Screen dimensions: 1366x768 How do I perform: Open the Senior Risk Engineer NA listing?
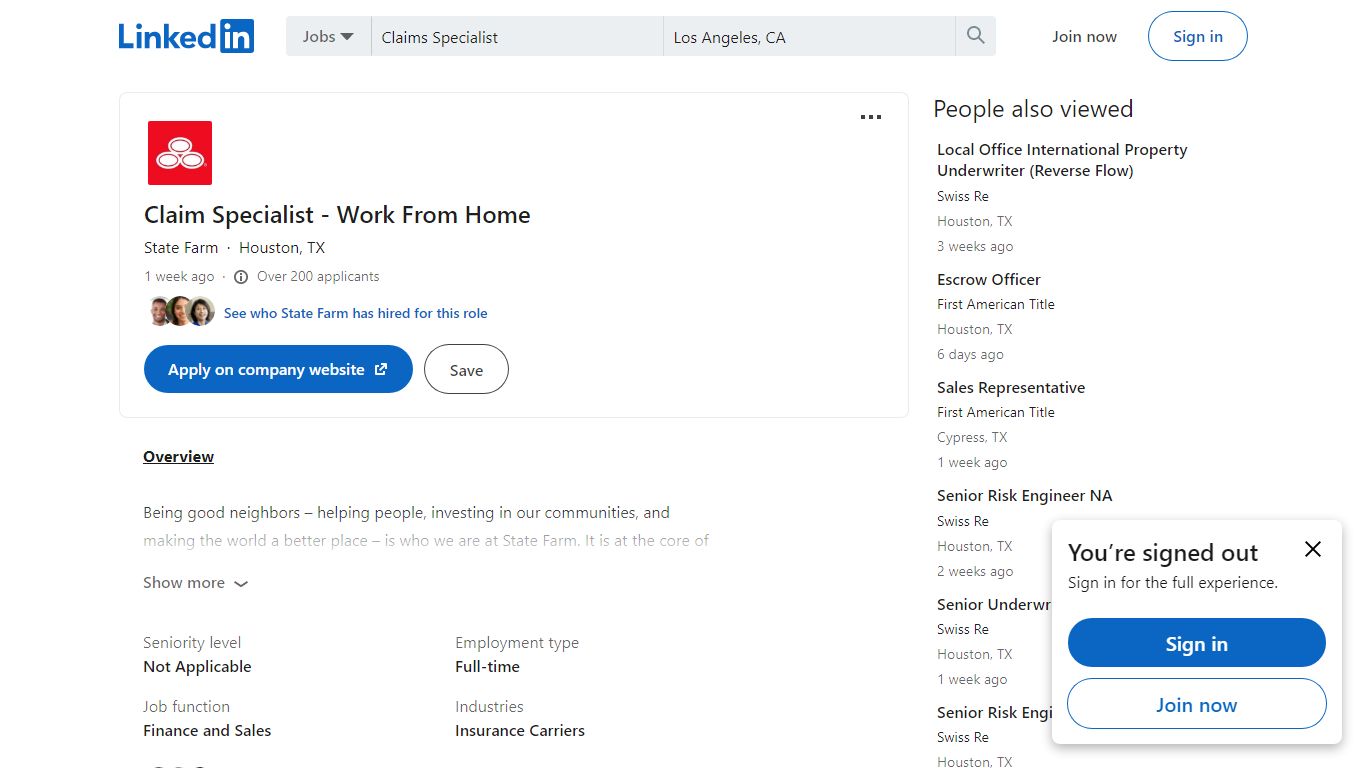[x=1024, y=496]
